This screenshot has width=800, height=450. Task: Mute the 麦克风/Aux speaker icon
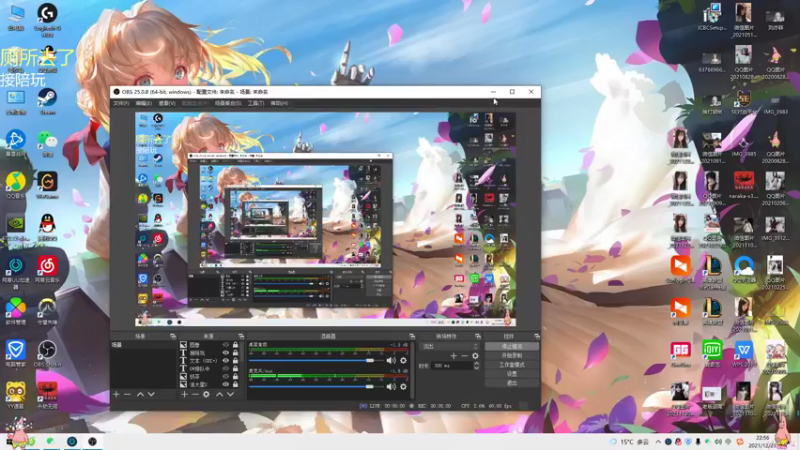click(391, 387)
